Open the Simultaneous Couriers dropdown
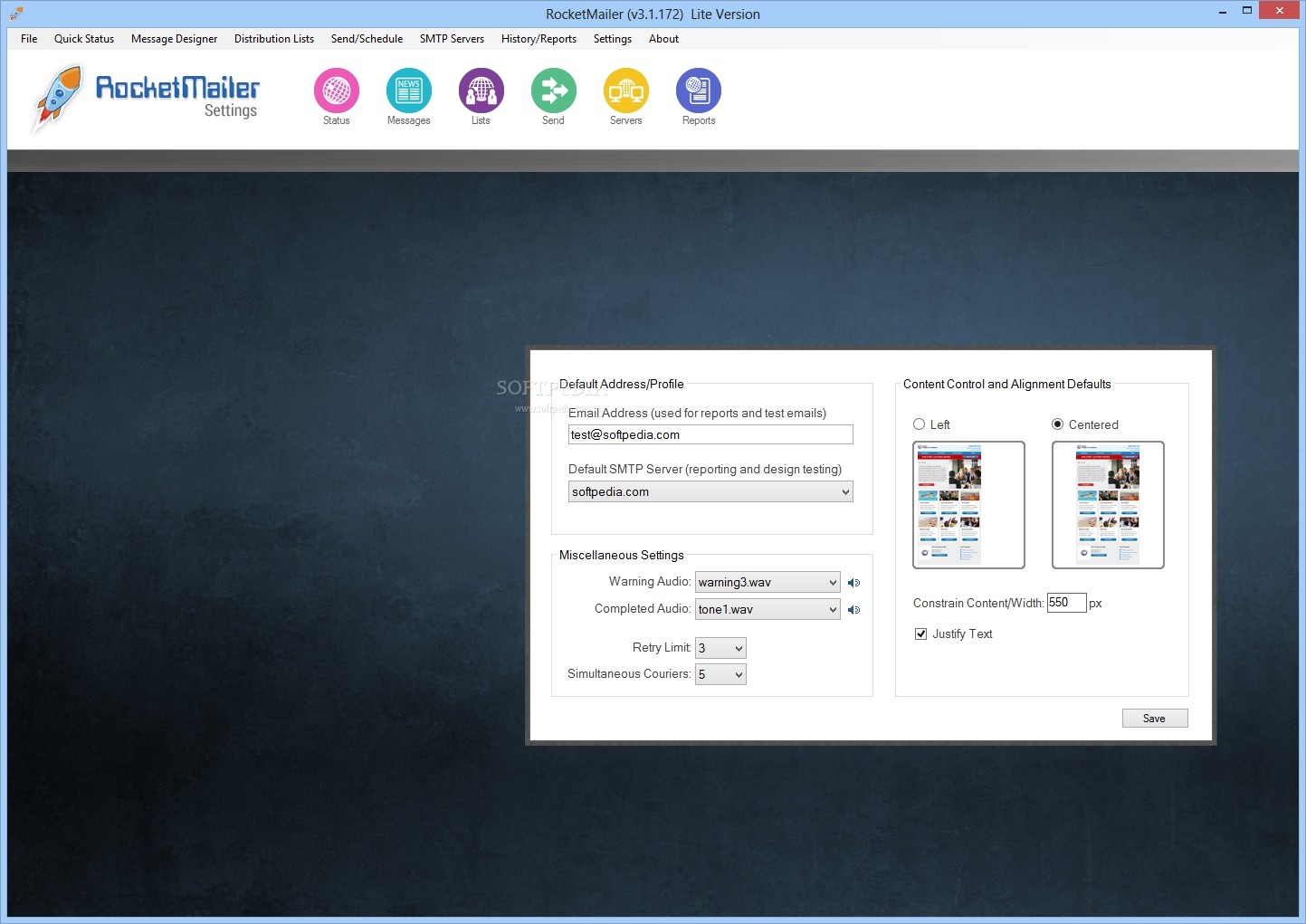Viewport: 1306px width, 924px height. pyautogui.click(x=720, y=674)
